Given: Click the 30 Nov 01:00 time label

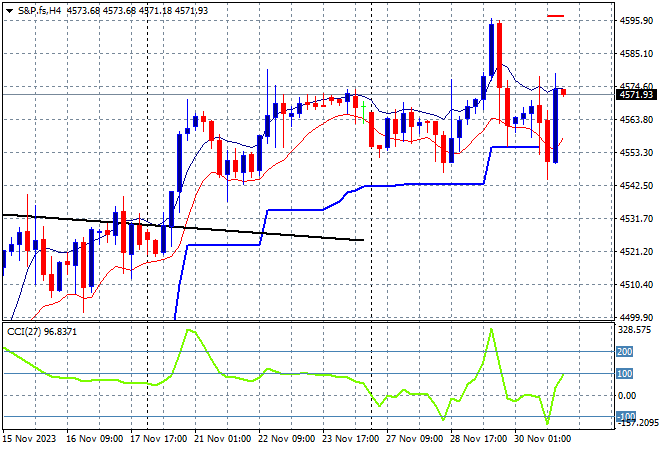Looking at the screenshot, I should click(543, 439).
